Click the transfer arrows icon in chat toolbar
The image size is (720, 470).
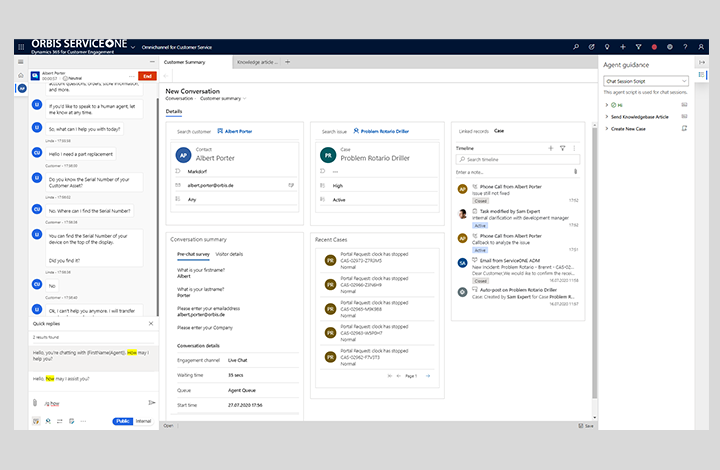tap(60, 421)
